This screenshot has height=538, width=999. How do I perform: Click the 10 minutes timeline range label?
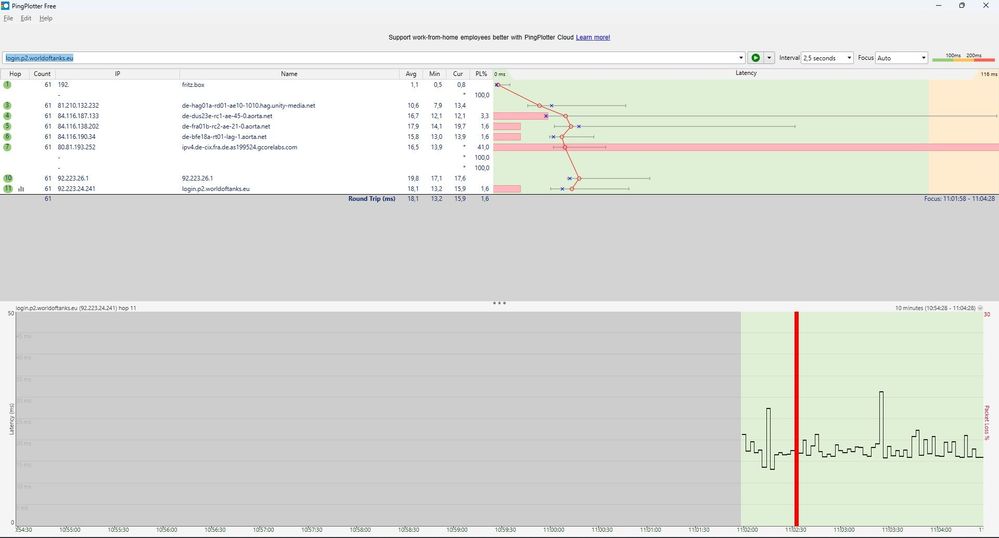(935, 308)
